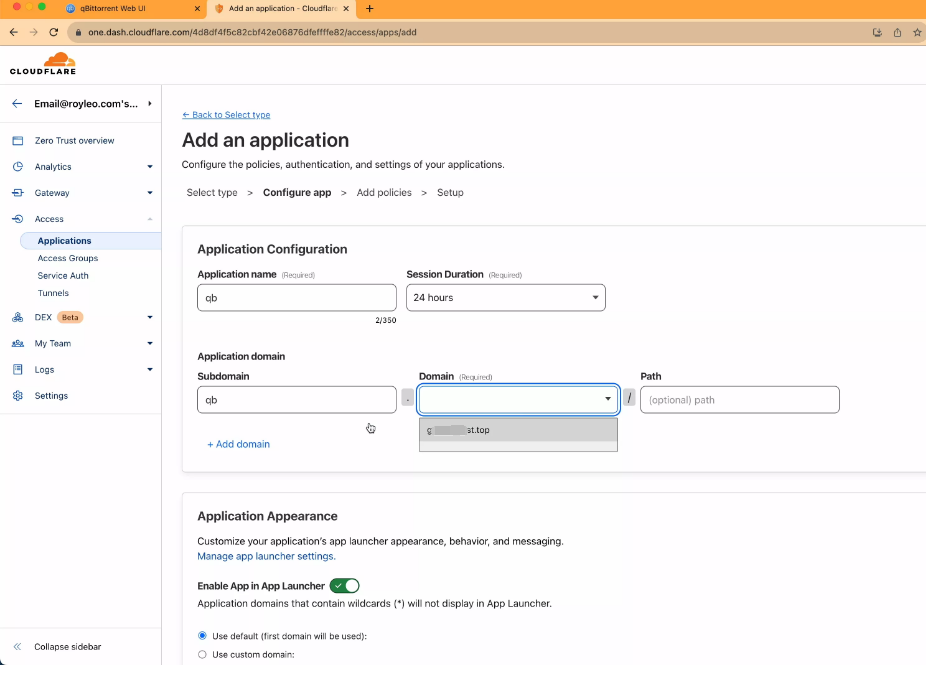Click the back arrow beside account name
The width and height of the screenshot is (926, 681).
click(x=17, y=103)
